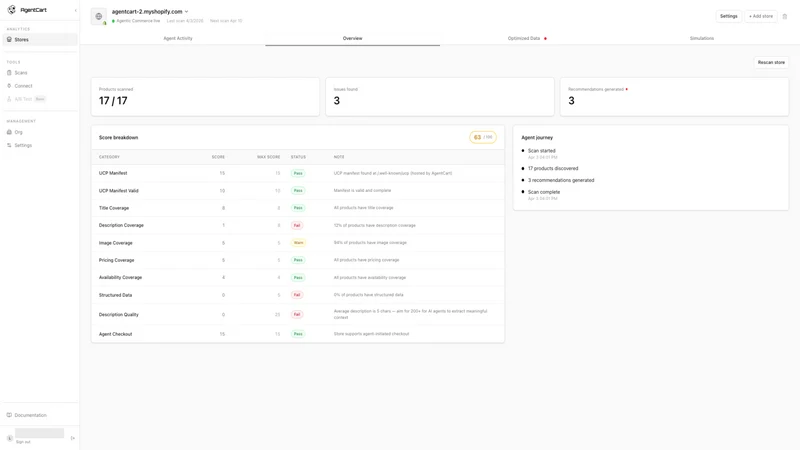The width and height of the screenshot is (800, 450).
Task: Open the agentcart-2.myshopify.com store dropdown
Action: [x=150, y=11]
